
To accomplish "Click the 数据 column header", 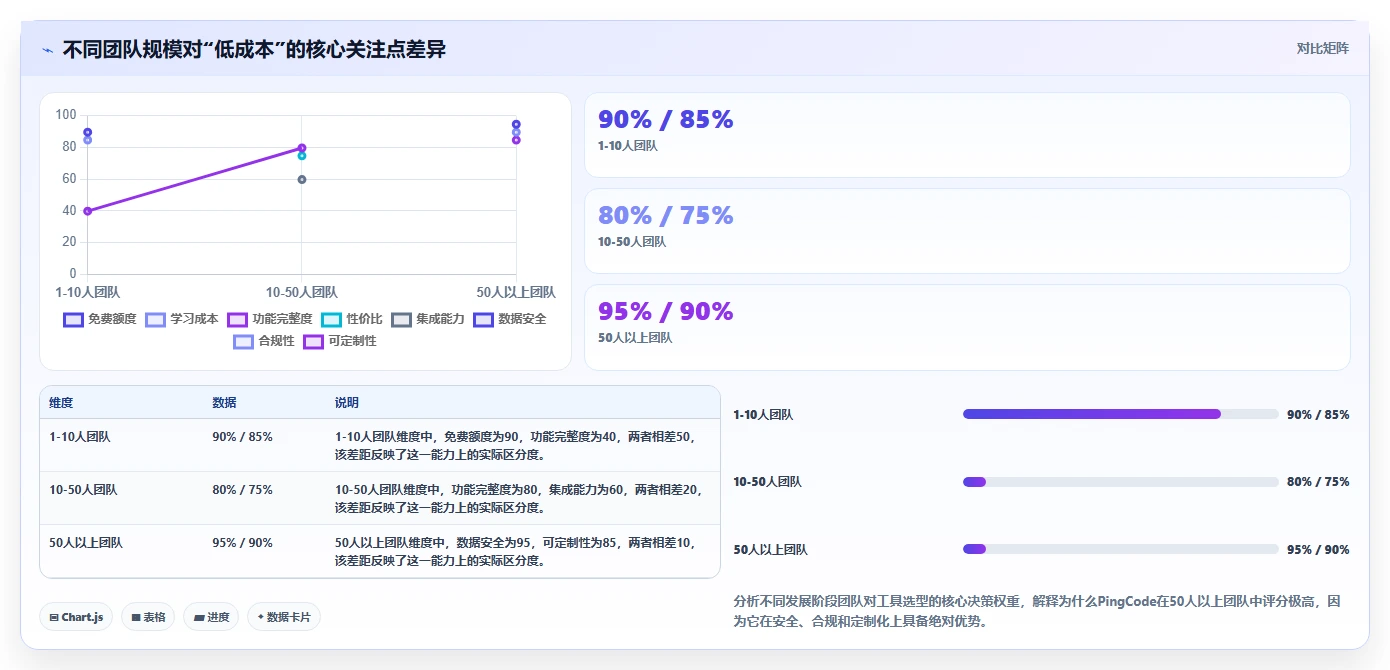I will [x=224, y=402].
